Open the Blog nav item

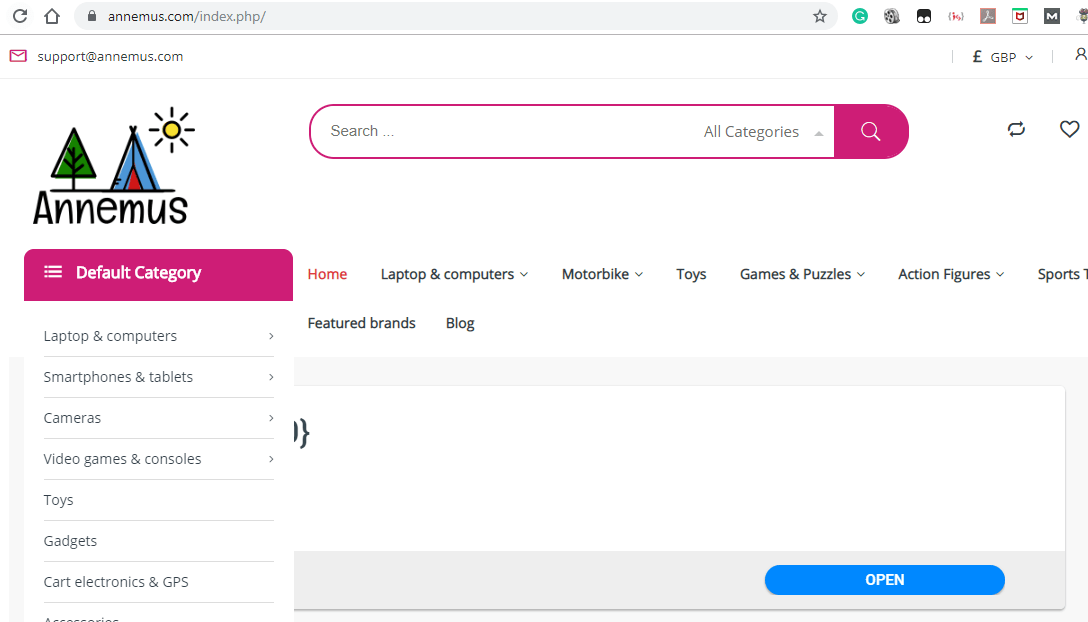coord(460,323)
